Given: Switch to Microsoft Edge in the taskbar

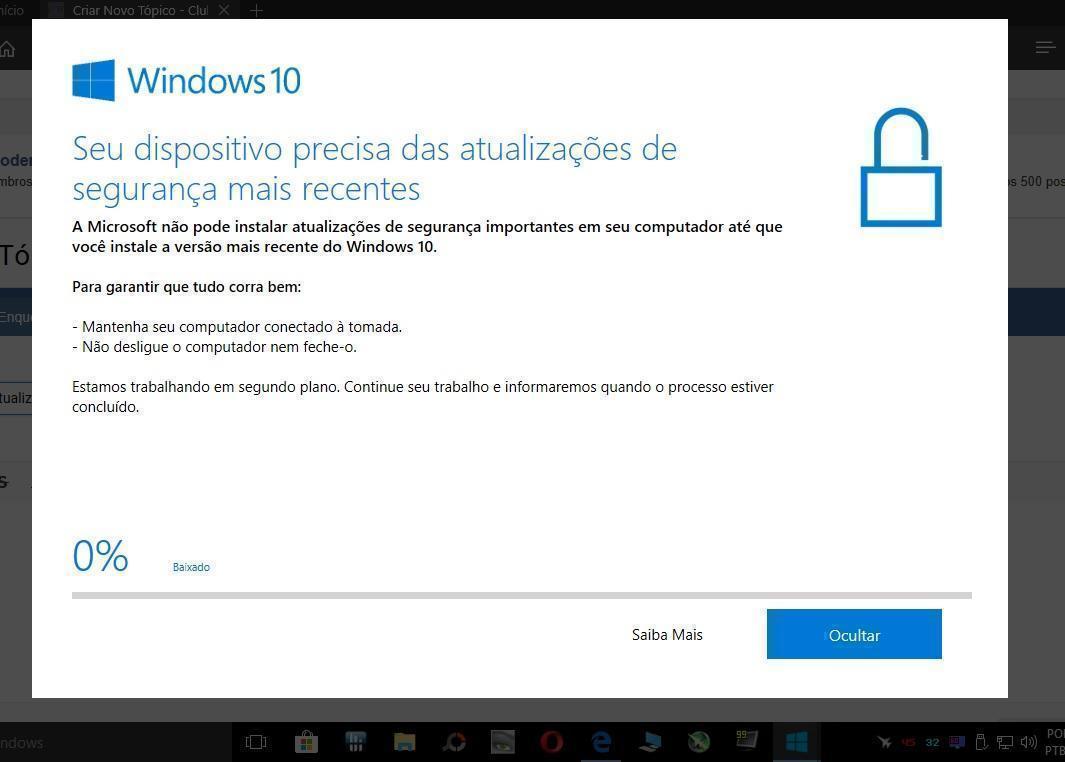Looking at the screenshot, I should coord(600,742).
